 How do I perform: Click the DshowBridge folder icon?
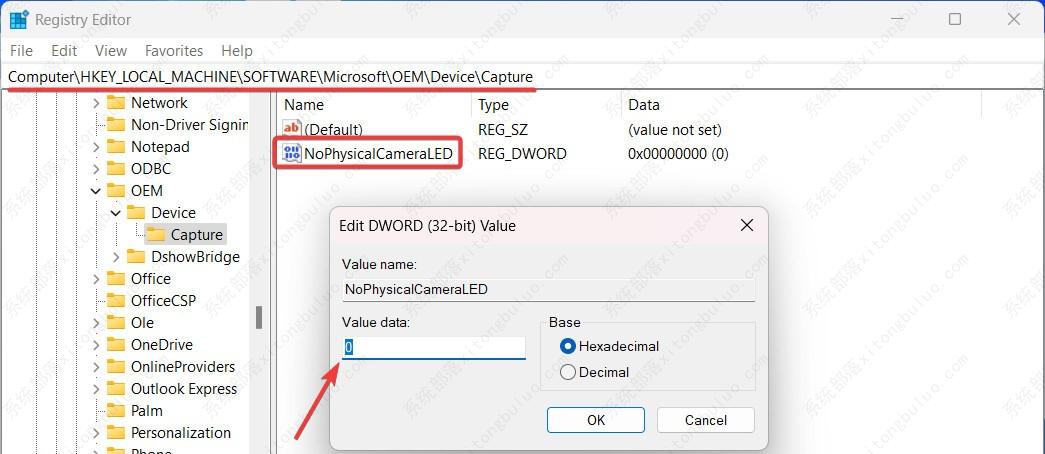[x=136, y=256]
